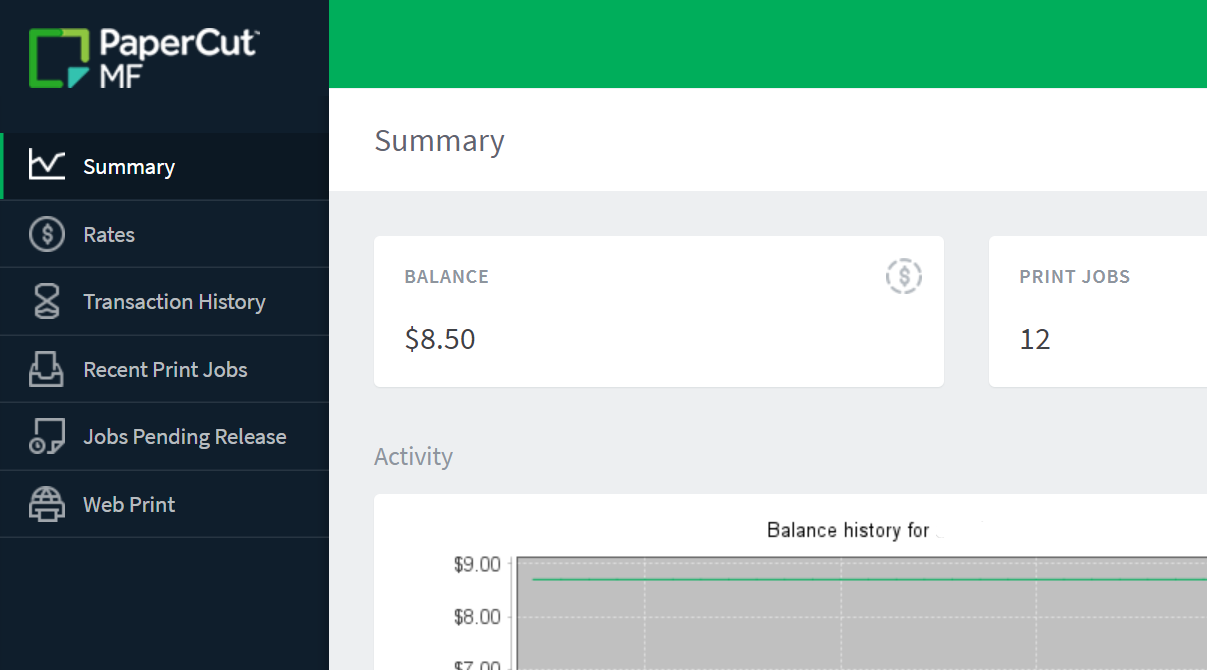Viewport: 1207px width, 670px height.
Task: Click the Activity section heading
Action: pyautogui.click(x=413, y=456)
